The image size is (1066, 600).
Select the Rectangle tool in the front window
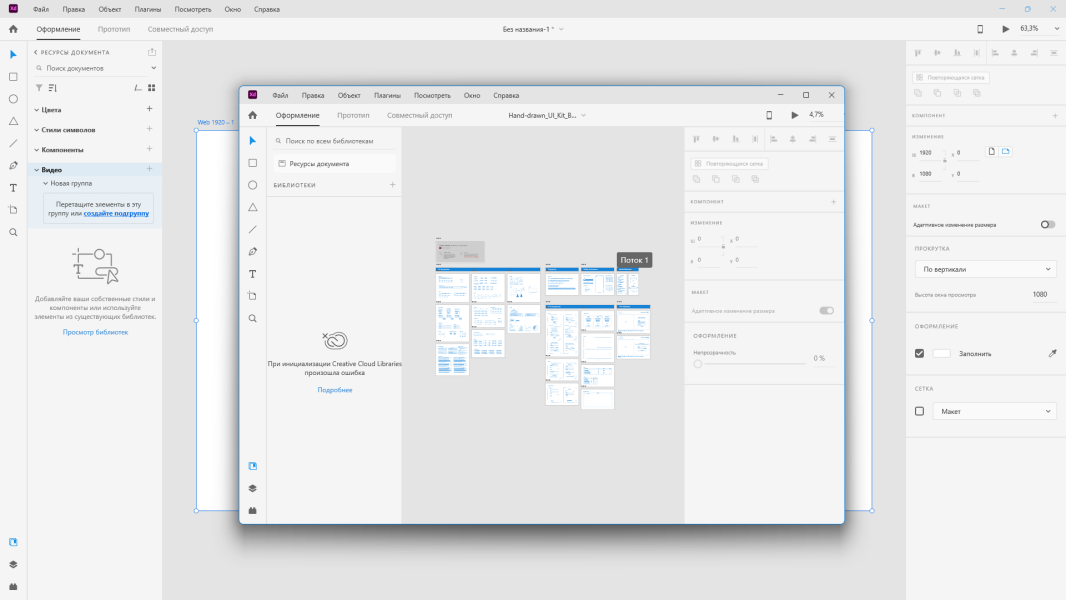[x=252, y=163]
